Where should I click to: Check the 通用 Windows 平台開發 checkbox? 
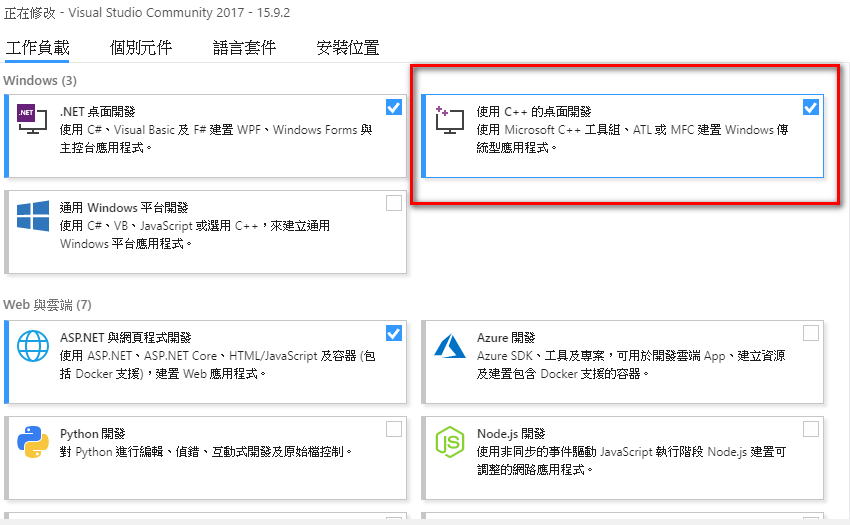[x=394, y=203]
